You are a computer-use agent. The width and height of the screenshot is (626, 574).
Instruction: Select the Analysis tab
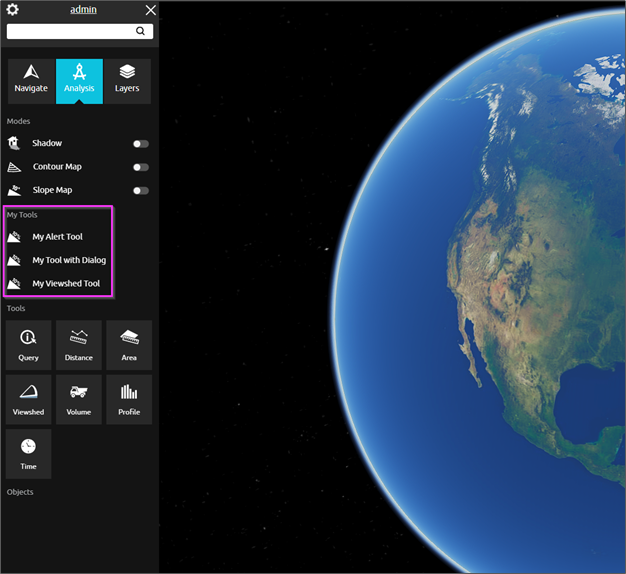(79, 81)
